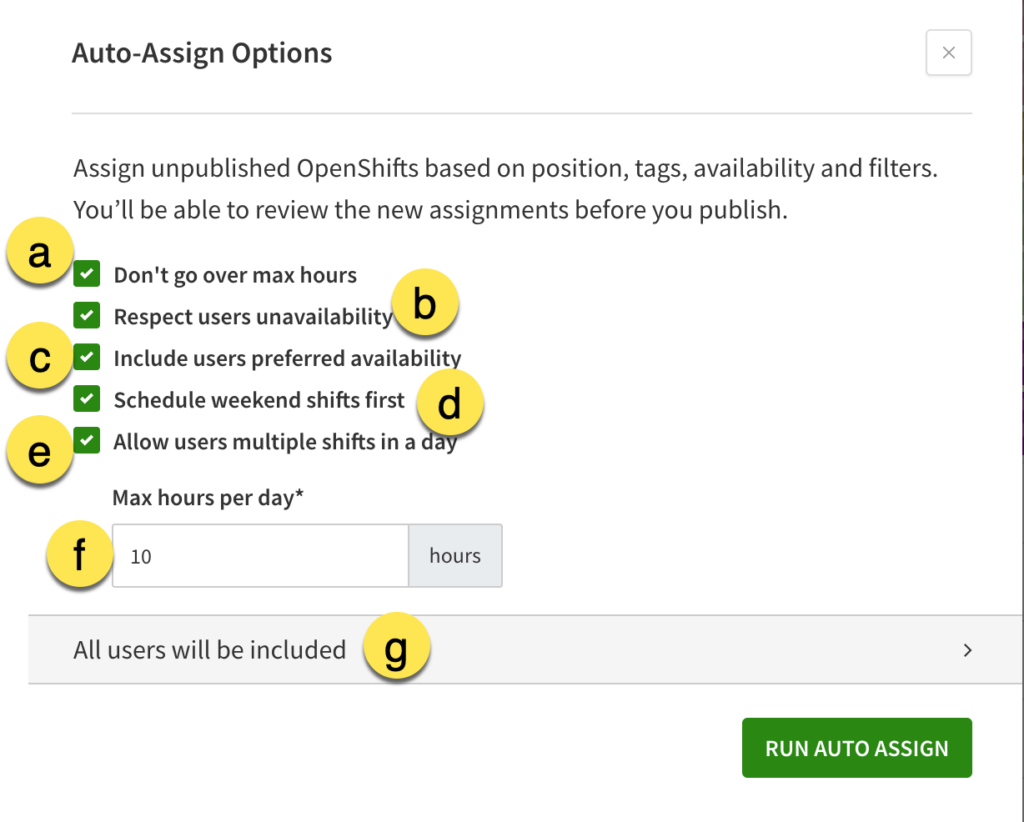The image size is (1024, 822).
Task: Uncheck "Respect users unavailability"
Action: [86, 315]
